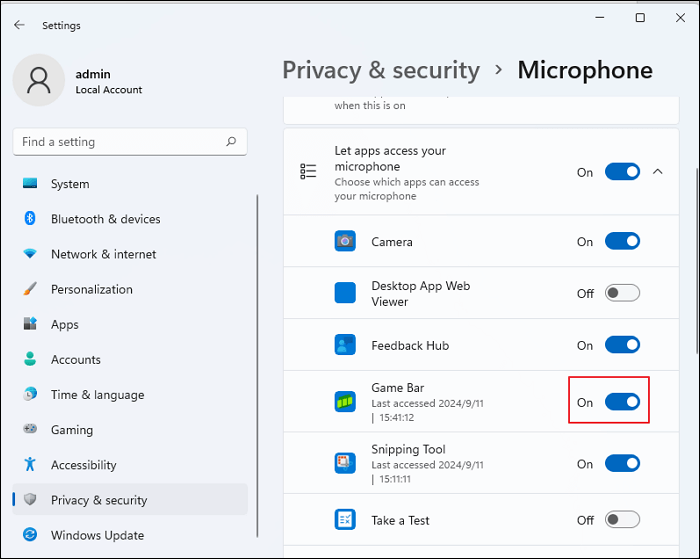Disable Snipping Tool microphone access toggle

tap(622, 464)
